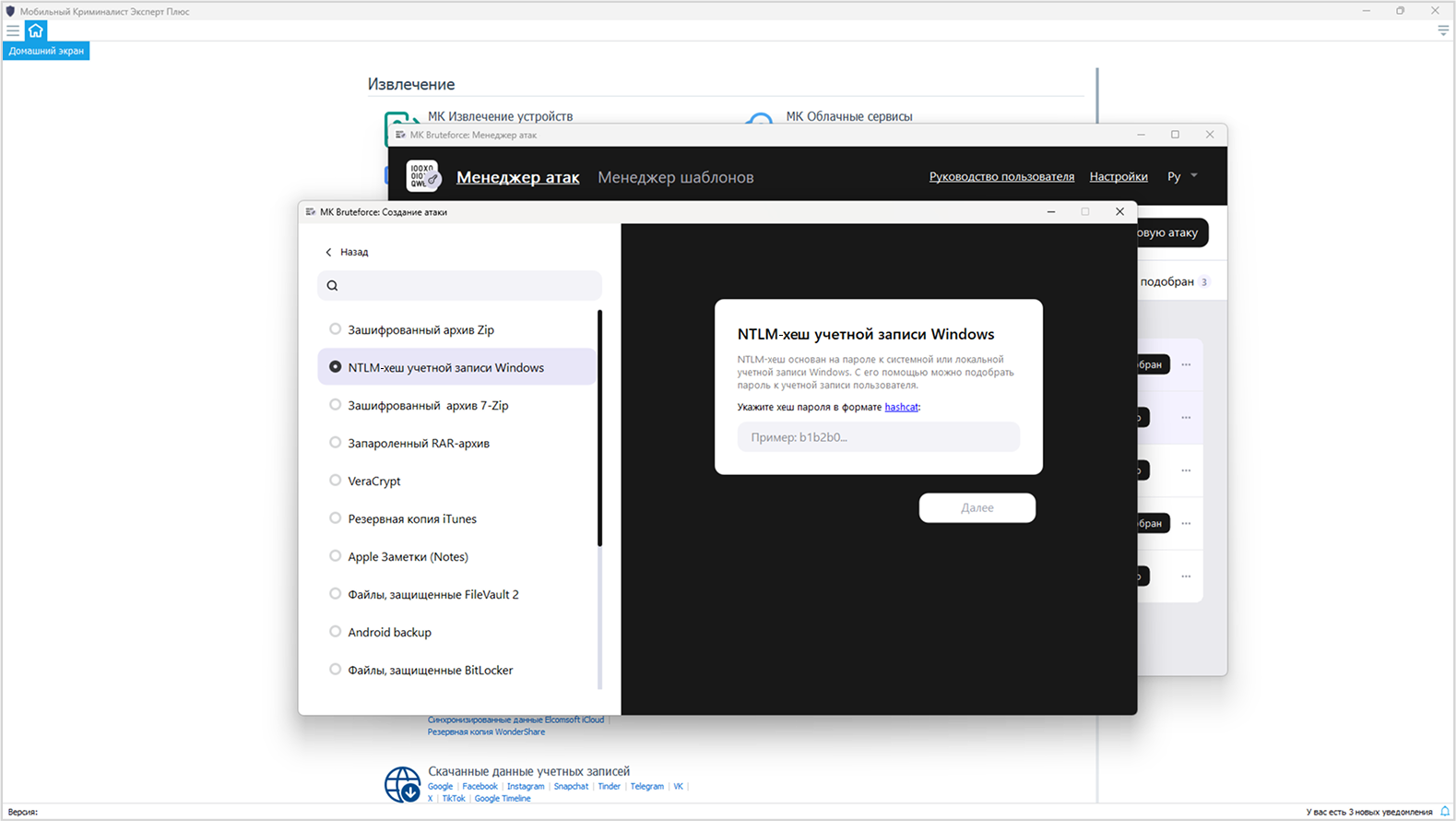Switch to Менеджер атак tab
The width and height of the screenshot is (1456, 821).
click(x=517, y=177)
